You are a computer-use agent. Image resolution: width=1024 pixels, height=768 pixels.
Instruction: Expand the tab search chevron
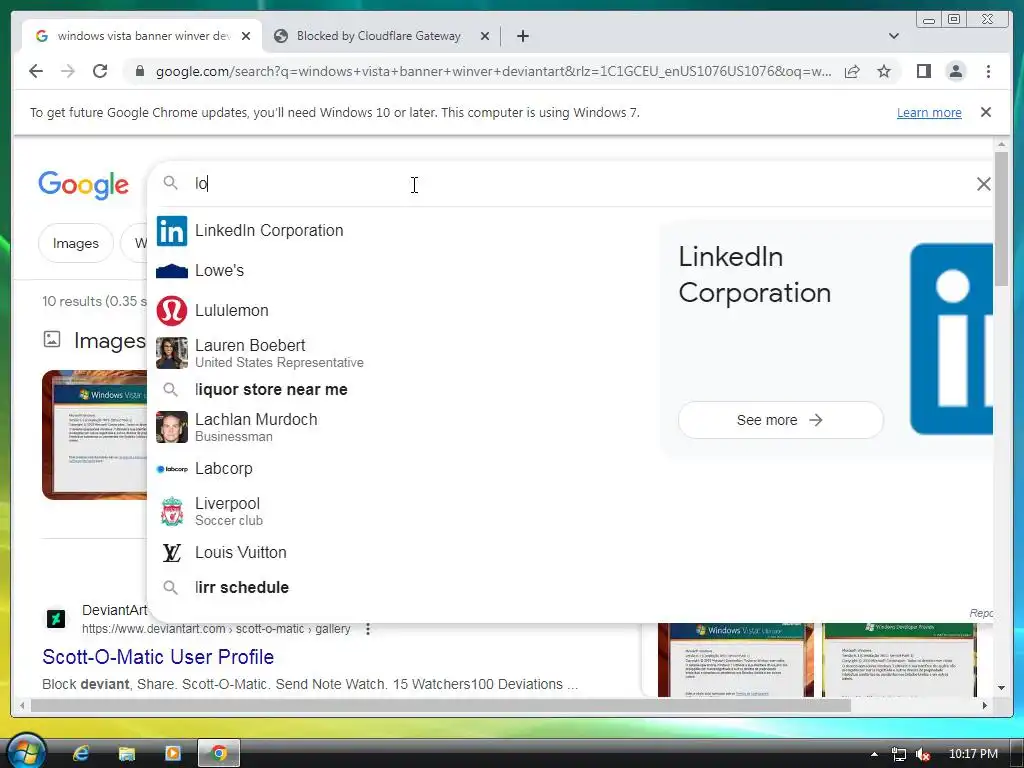893,36
